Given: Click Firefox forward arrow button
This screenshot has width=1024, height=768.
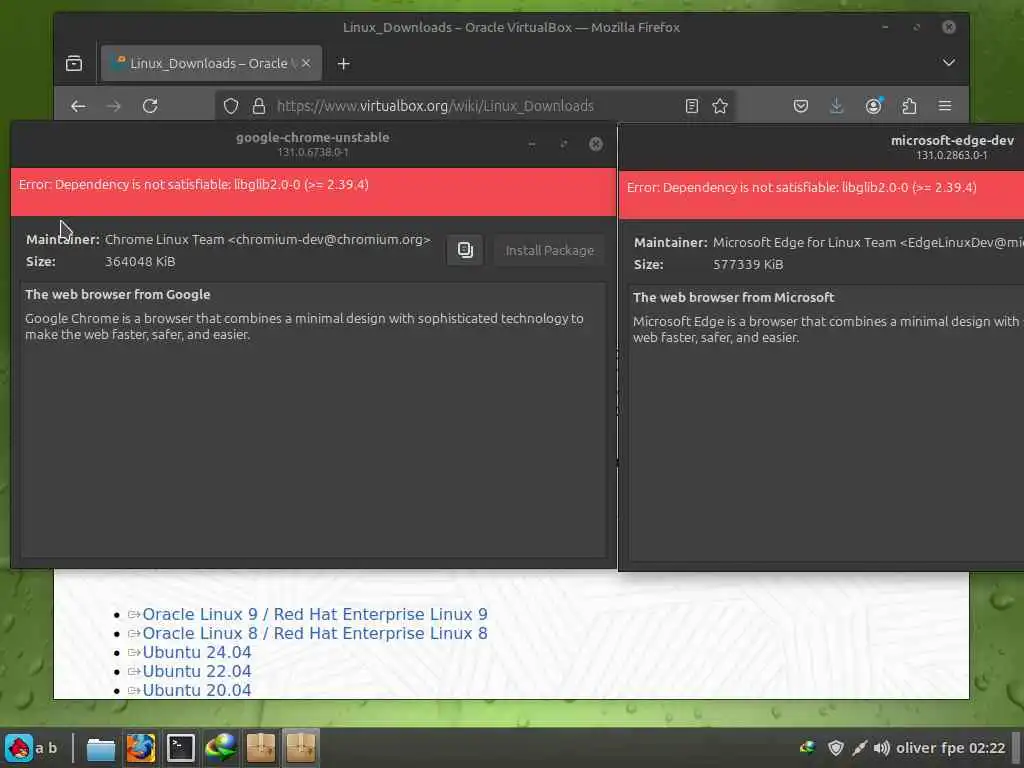Looking at the screenshot, I should (114, 106).
